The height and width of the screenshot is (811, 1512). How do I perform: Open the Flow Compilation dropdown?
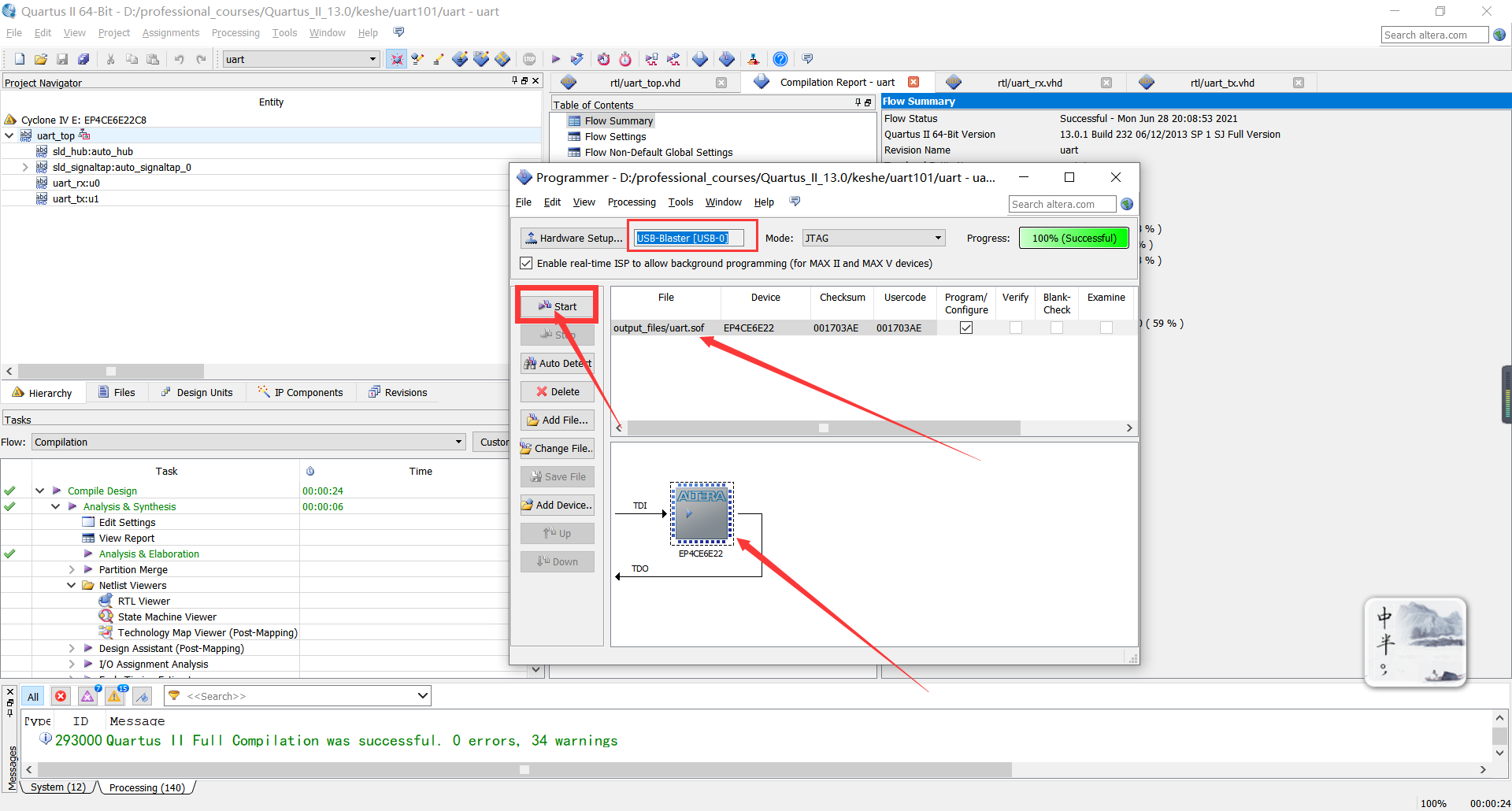(x=458, y=442)
